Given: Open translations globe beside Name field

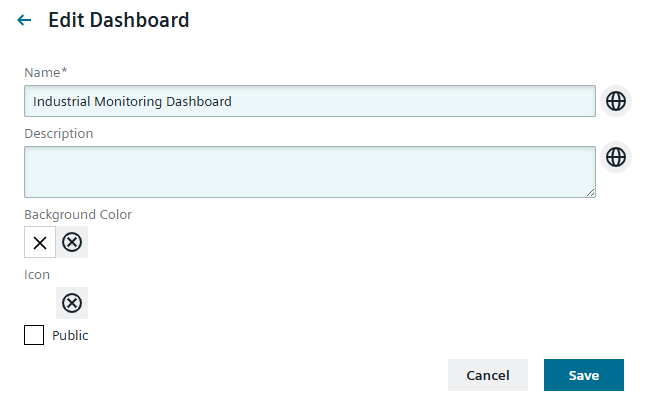Looking at the screenshot, I should click(x=616, y=101).
